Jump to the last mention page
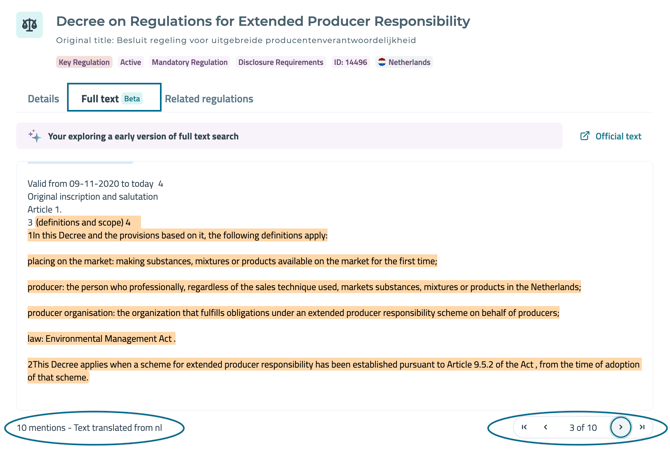670x456 pixels. pos(642,427)
